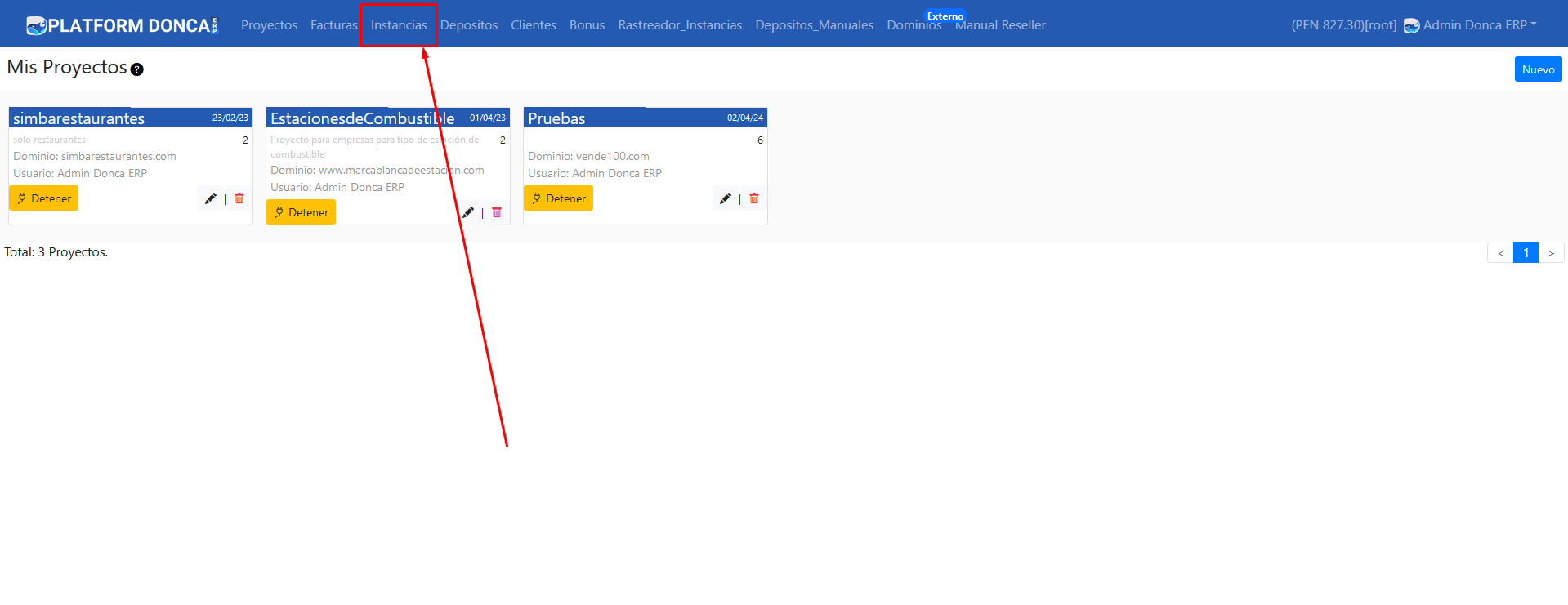Click the Nuevo button
The image size is (1568, 605).
pyautogui.click(x=1538, y=69)
